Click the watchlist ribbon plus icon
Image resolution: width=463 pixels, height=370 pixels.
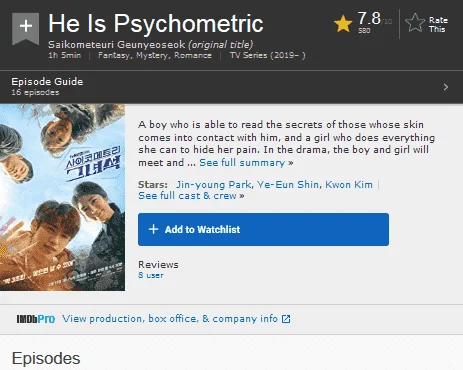pyautogui.click(x=26, y=28)
